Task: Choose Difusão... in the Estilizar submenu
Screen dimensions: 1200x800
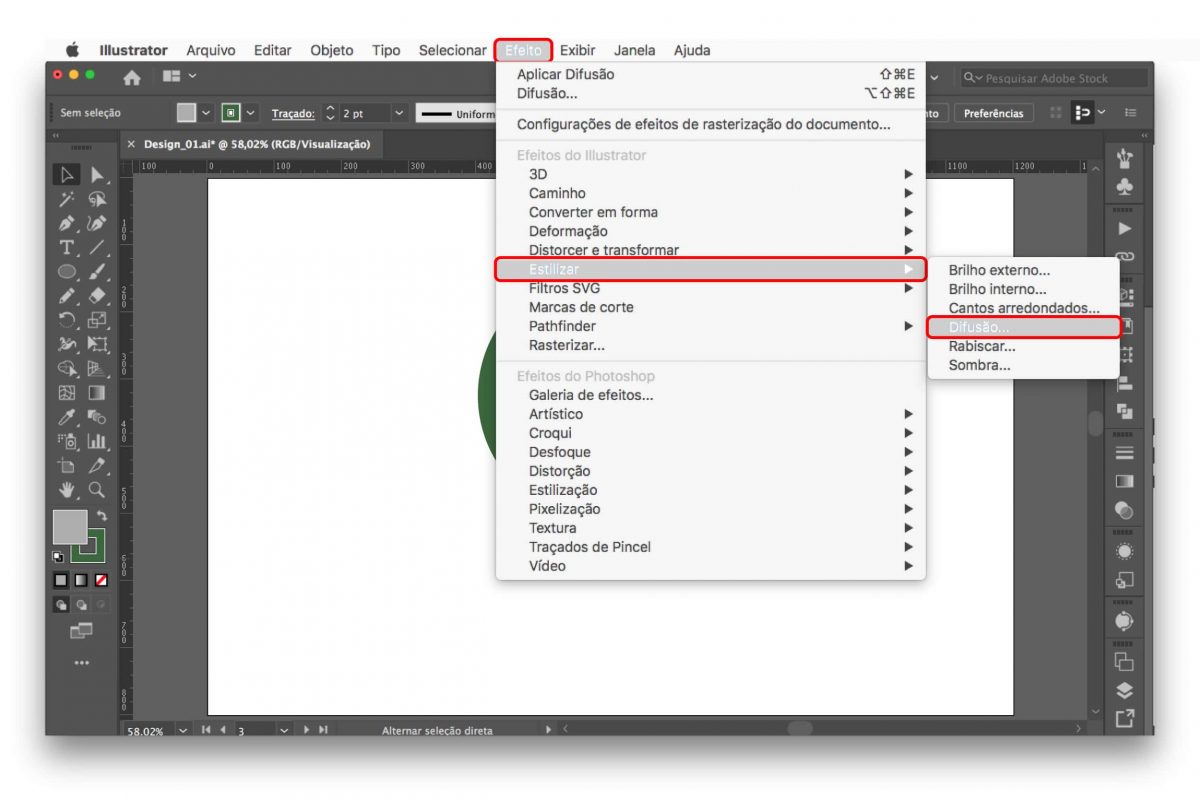Action: (1023, 327)
